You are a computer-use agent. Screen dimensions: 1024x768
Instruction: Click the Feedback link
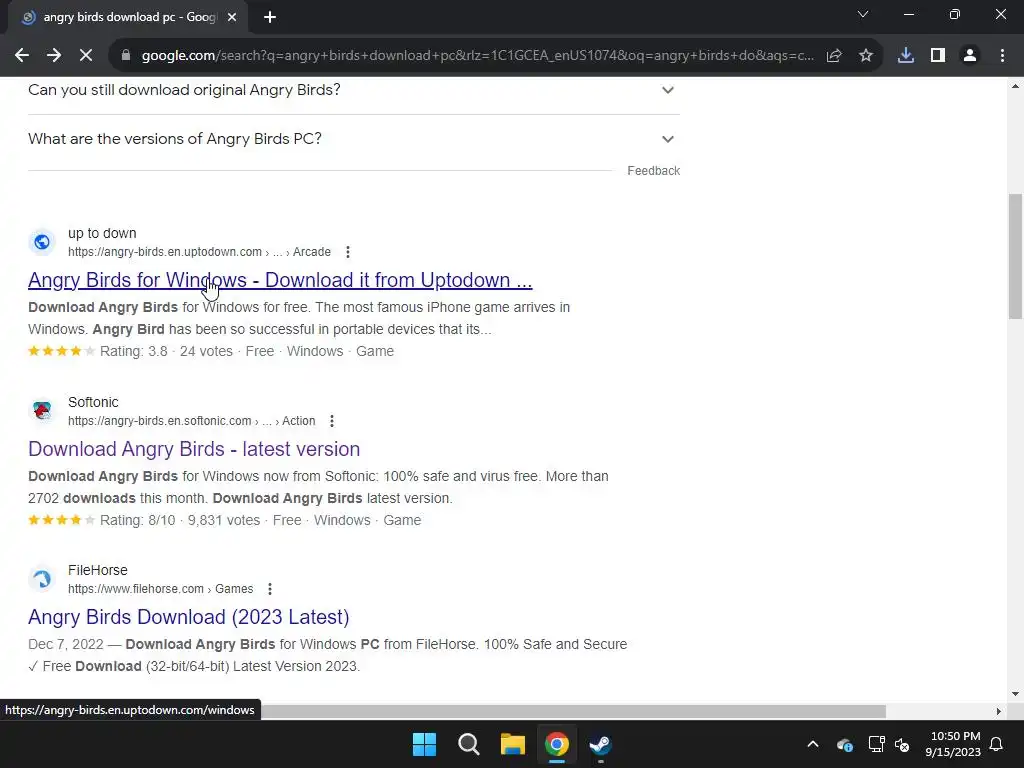click(x=654, y=170)
